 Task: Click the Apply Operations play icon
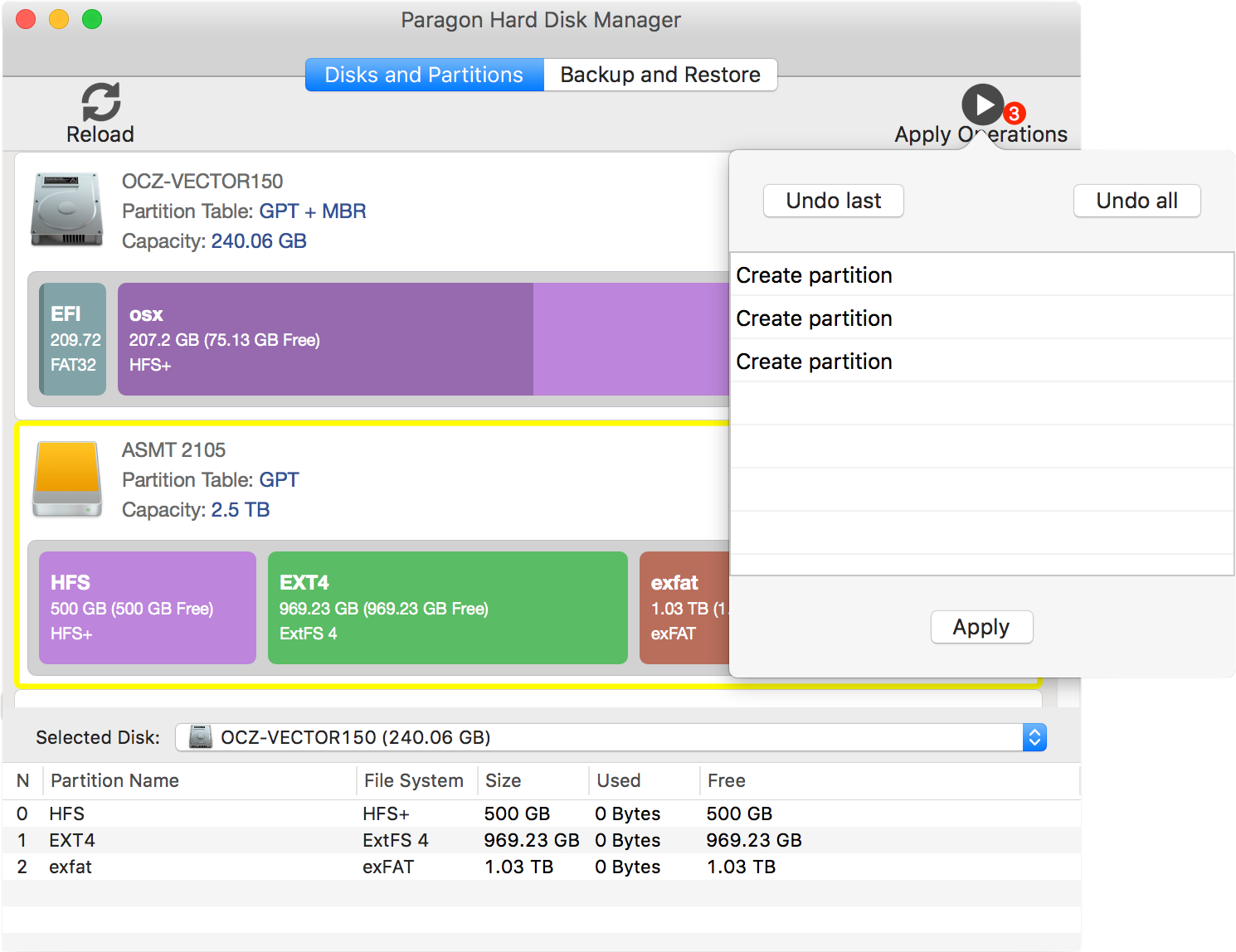point(982,104)
